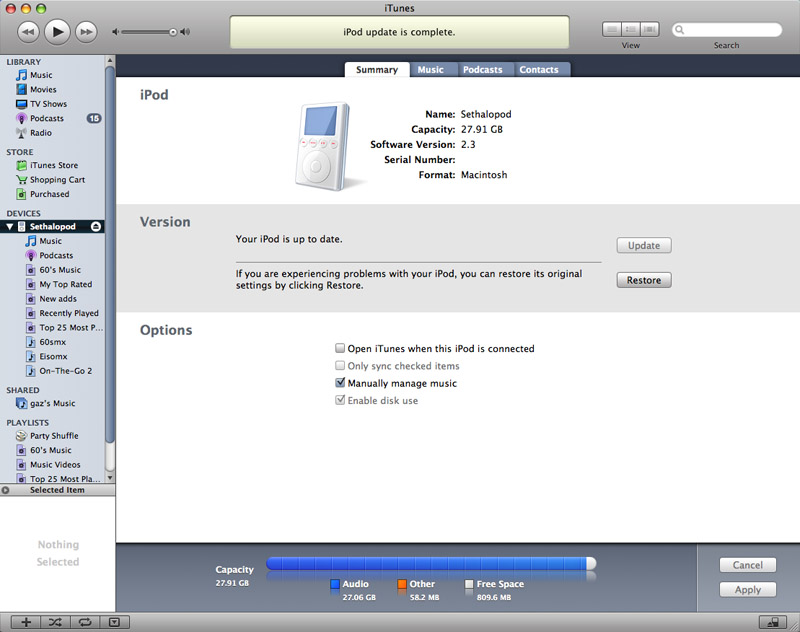Click the blue capacity usage bar
This screenshot has width=800, height=632.
click(x=427, y=563)
